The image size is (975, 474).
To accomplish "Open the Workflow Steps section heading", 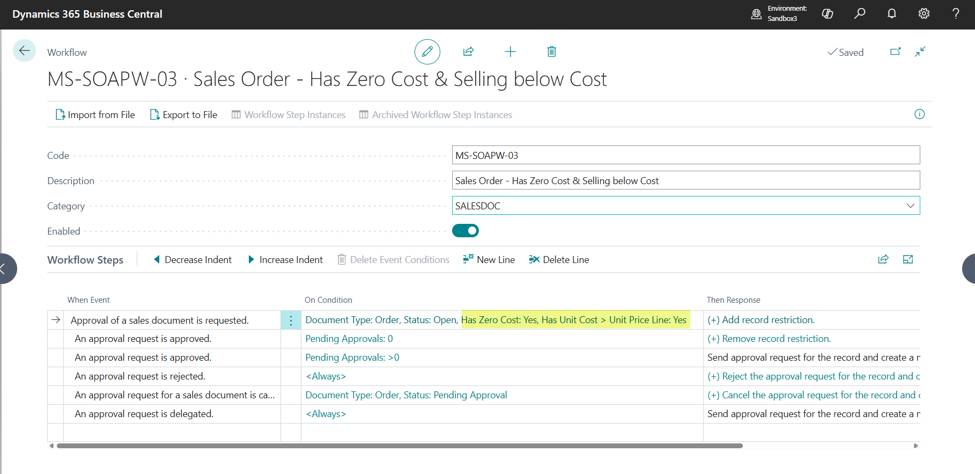I will coord(85,259).
